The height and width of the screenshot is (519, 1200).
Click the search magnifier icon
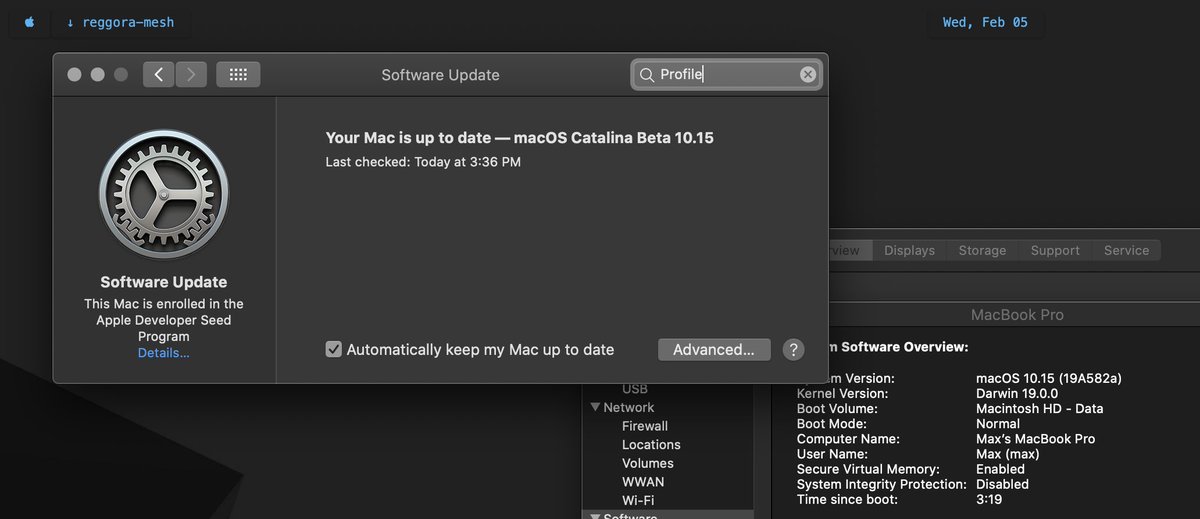(x=647, y=75)
